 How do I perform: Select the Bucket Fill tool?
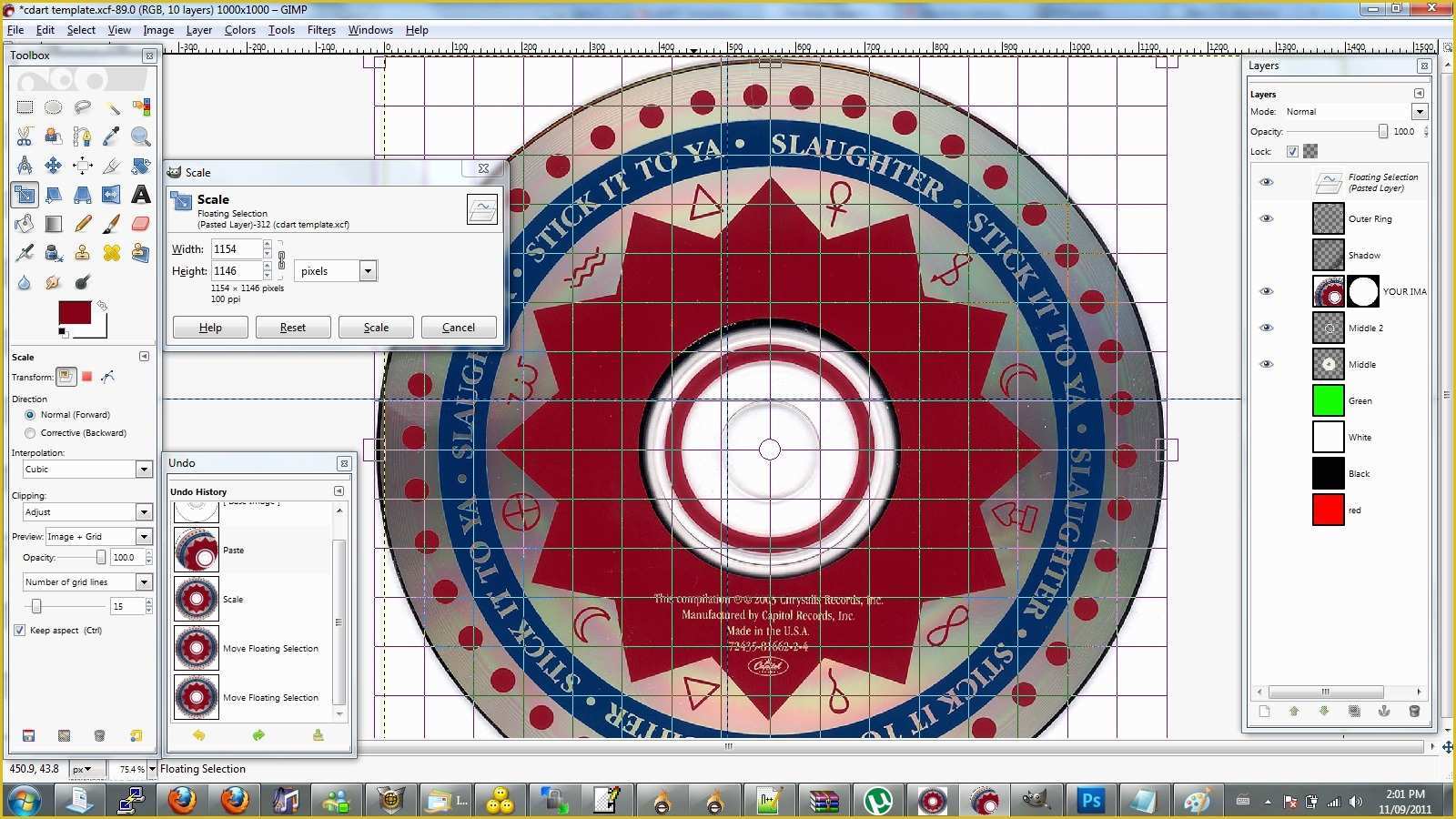click(25, 224)
